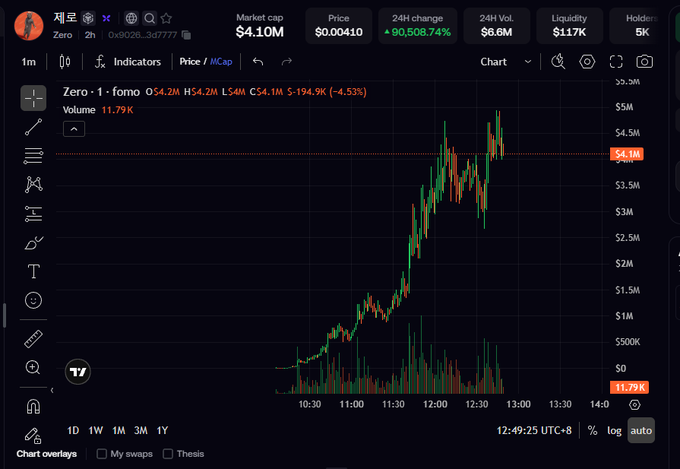680x469 pixels.
Task: Search the token with magnifier icon
Action: (x=150, y=18)
